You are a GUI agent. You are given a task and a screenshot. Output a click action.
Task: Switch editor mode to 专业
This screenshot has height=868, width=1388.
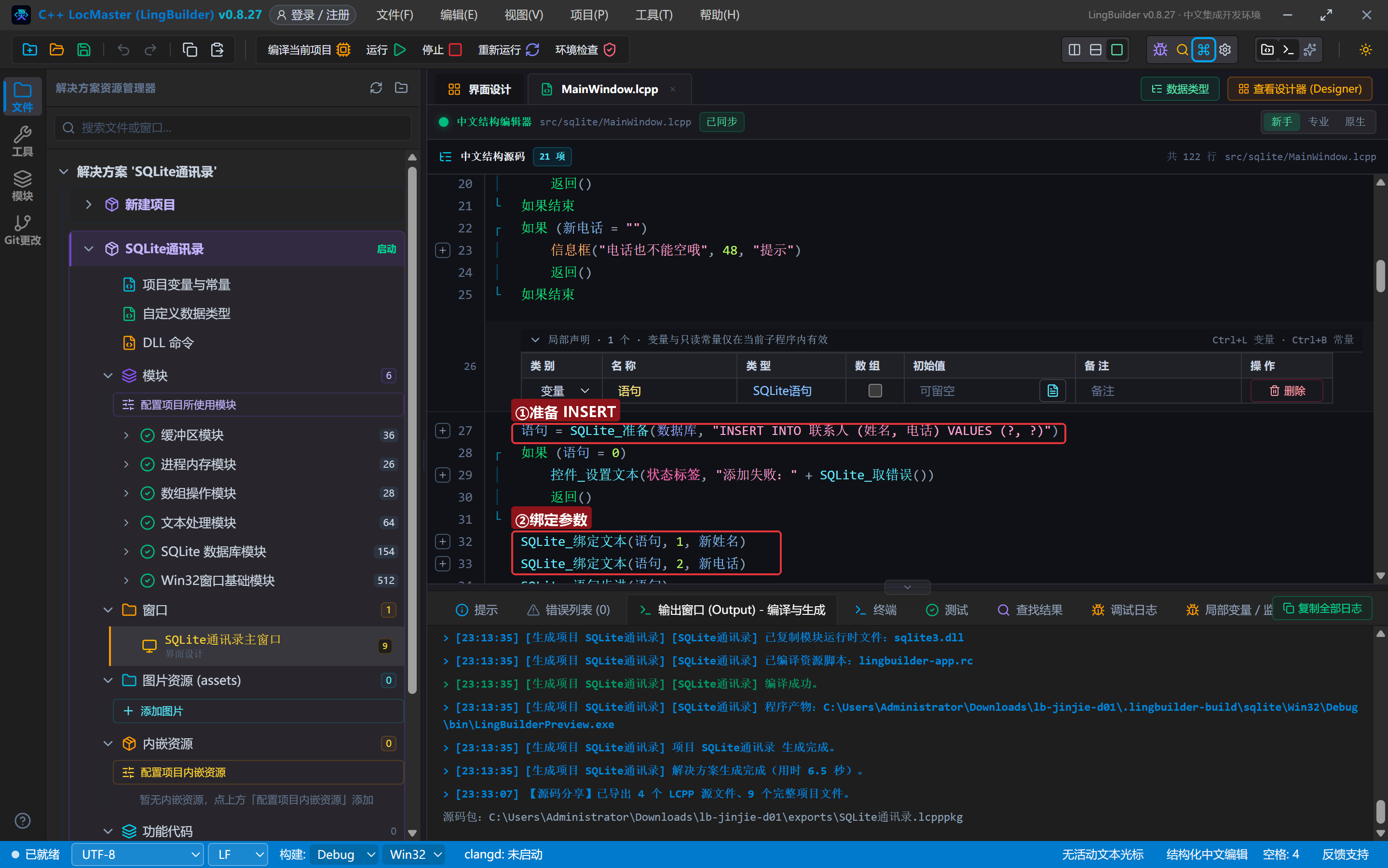1318,122
